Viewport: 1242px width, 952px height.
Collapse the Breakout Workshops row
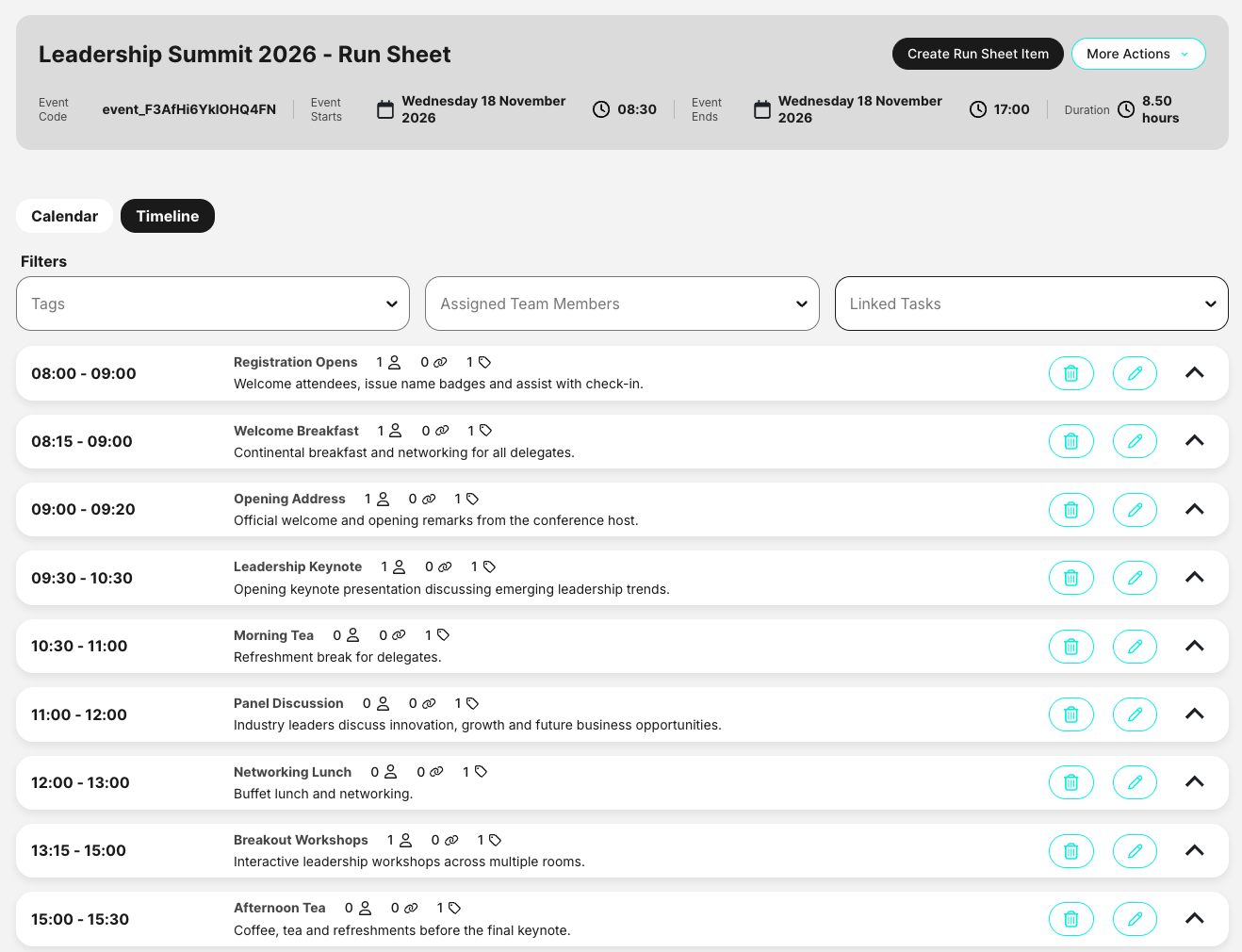coord(1194,850)
